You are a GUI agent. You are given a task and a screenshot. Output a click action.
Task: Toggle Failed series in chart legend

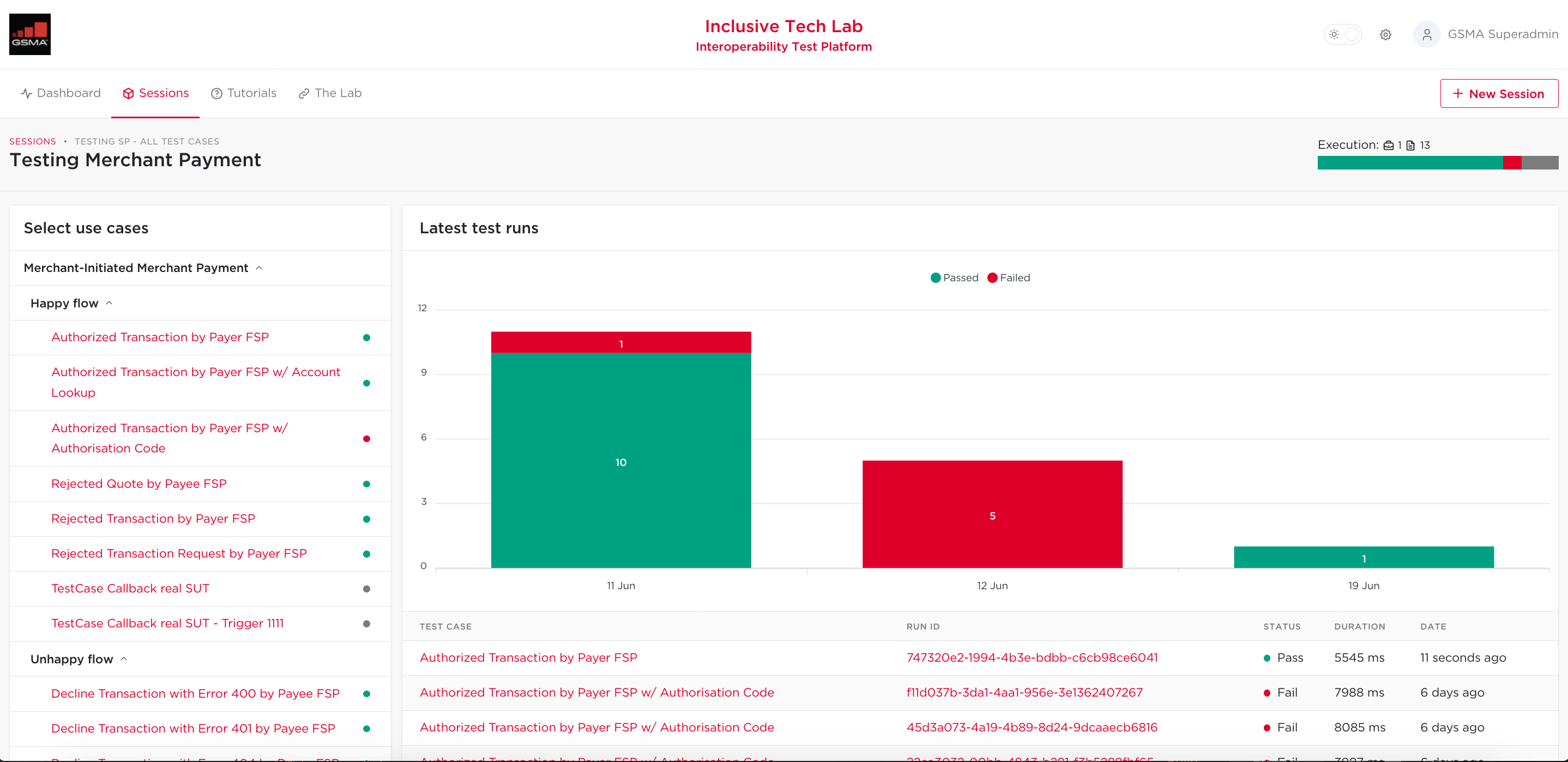click(1009, 277)
